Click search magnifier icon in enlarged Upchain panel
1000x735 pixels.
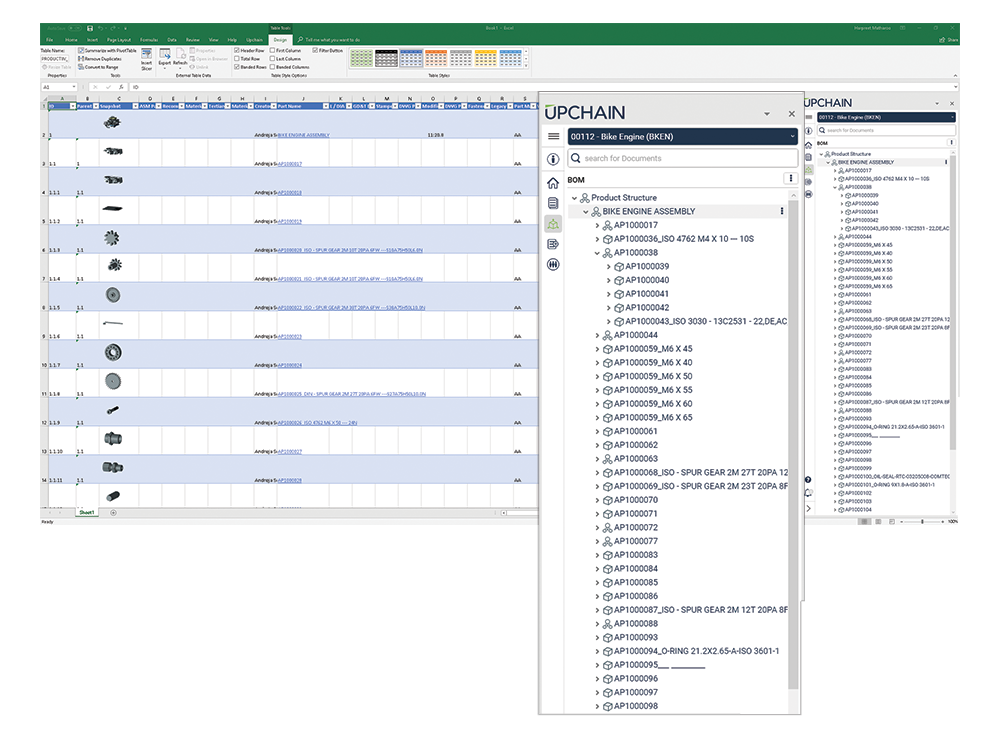(576, 158)
